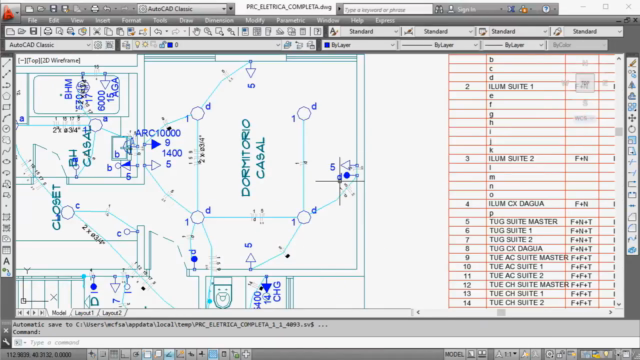
Task: Click the Workspace Settings gear icon
Action: point(98,45)
